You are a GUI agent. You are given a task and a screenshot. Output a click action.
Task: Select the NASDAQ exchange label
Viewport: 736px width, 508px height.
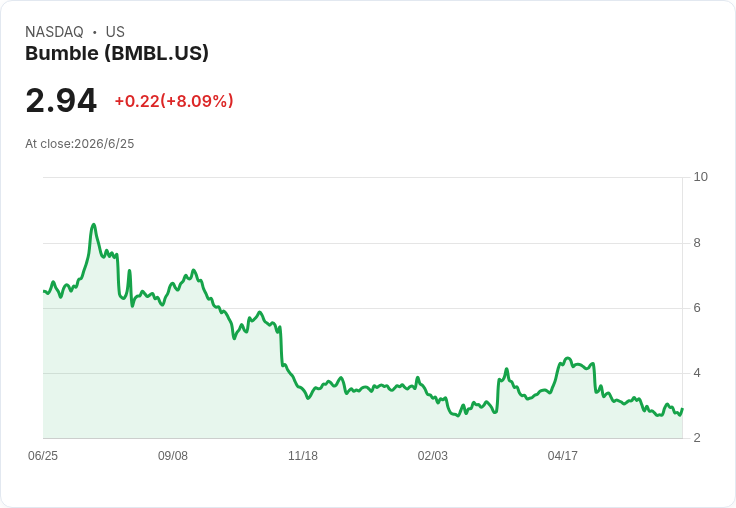pos(54,32)
